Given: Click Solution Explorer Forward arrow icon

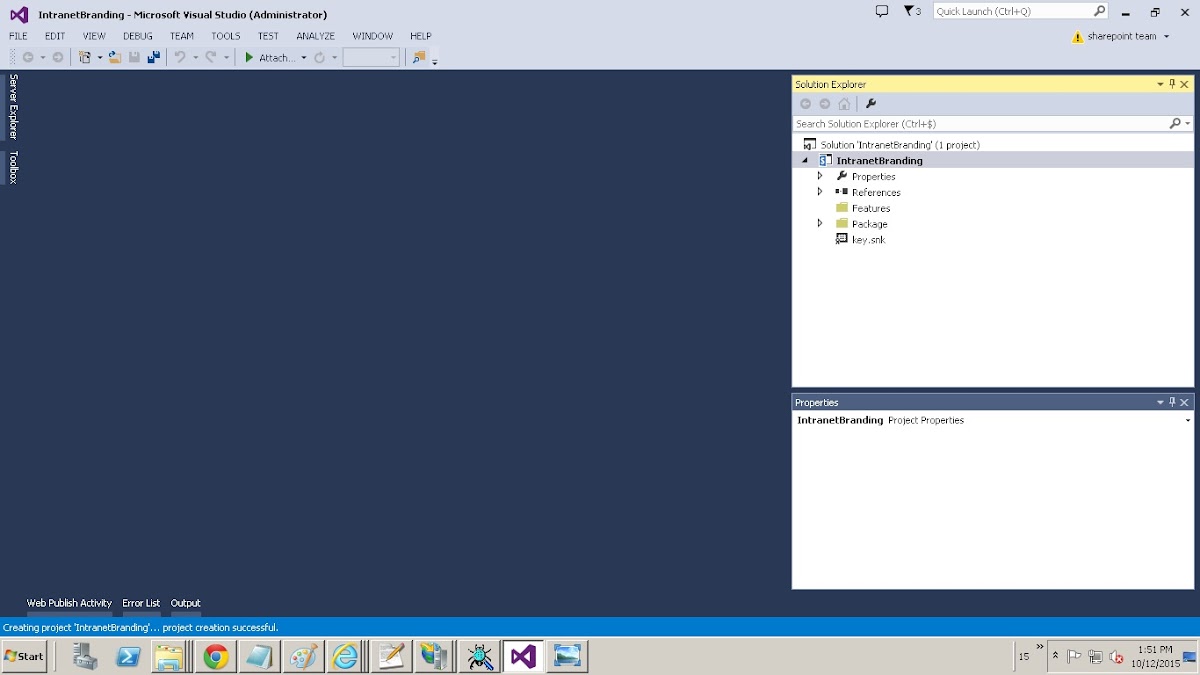Looking at the screenshot, I should [x=825, y=104].
